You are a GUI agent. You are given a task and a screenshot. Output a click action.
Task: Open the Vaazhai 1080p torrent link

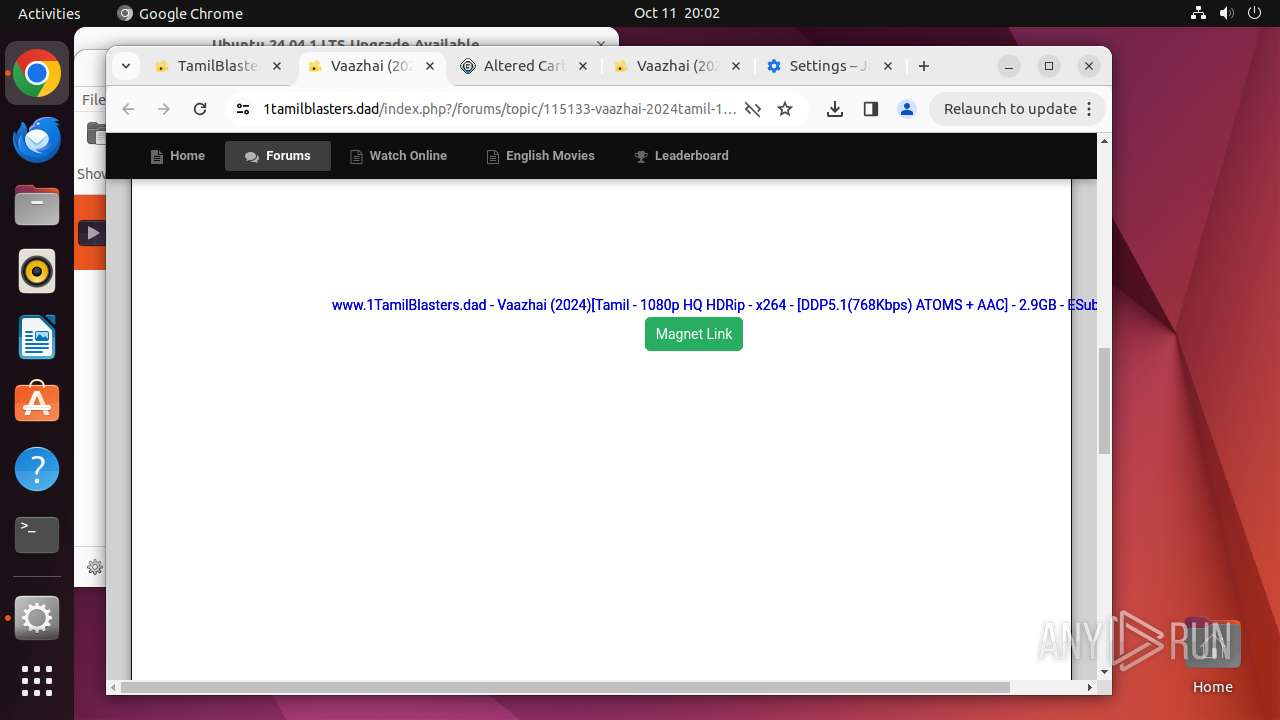714,305
